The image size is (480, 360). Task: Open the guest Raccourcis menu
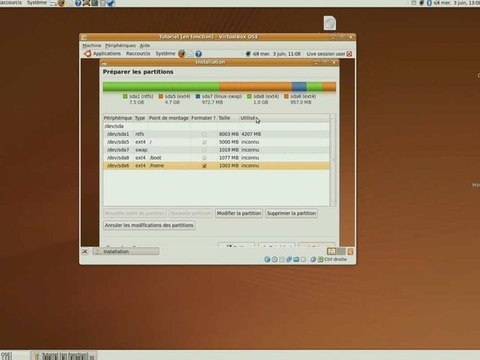coord(138,53)
